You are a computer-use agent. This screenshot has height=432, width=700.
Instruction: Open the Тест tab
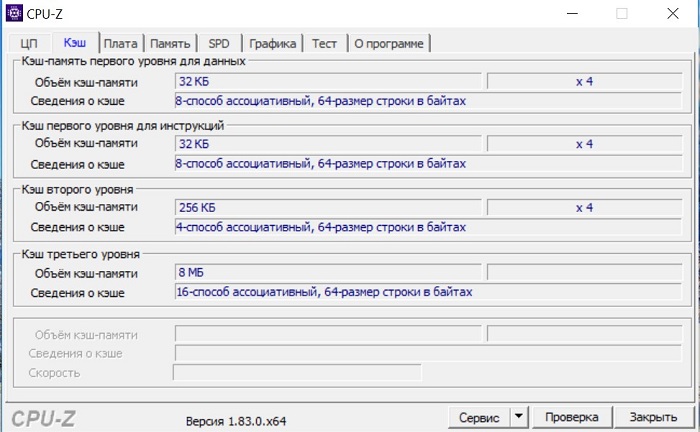325,43
